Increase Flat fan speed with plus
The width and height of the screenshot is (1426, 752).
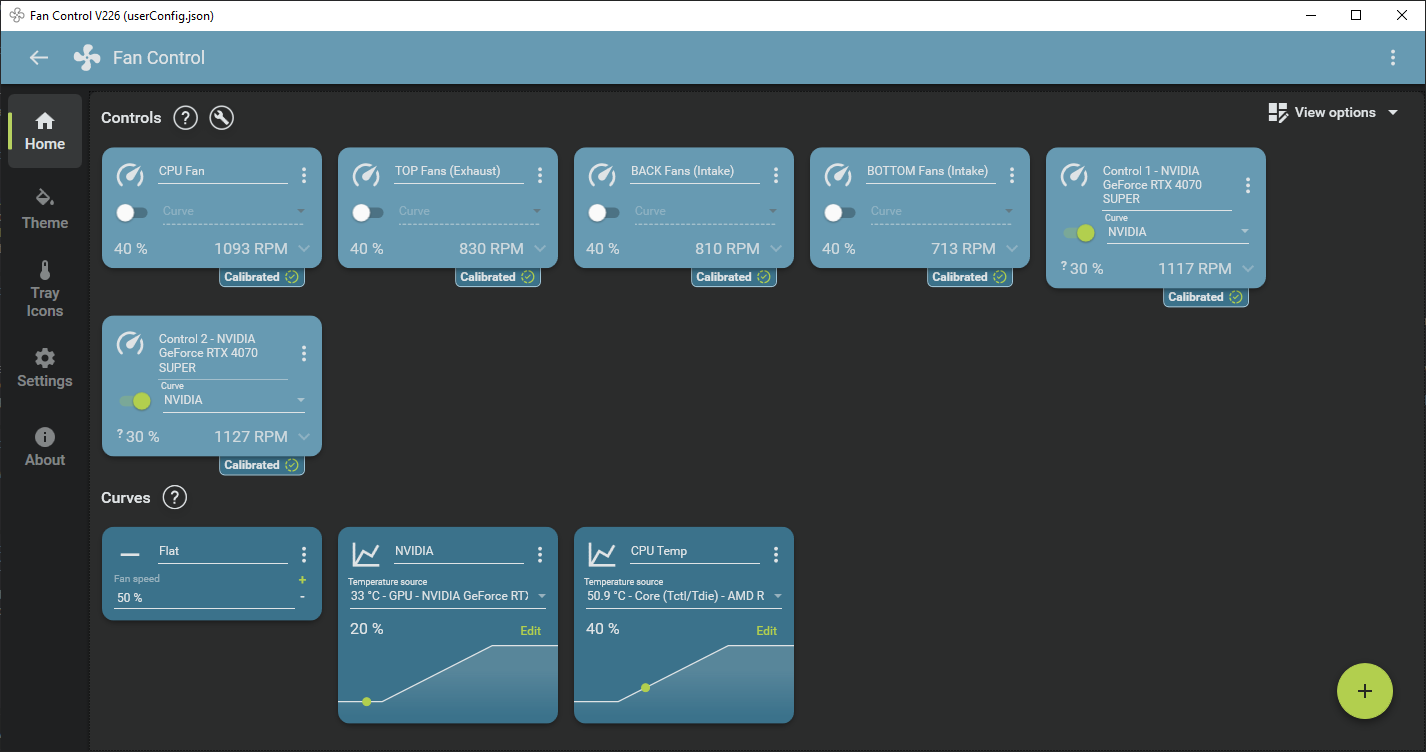[x=302, y=580]
